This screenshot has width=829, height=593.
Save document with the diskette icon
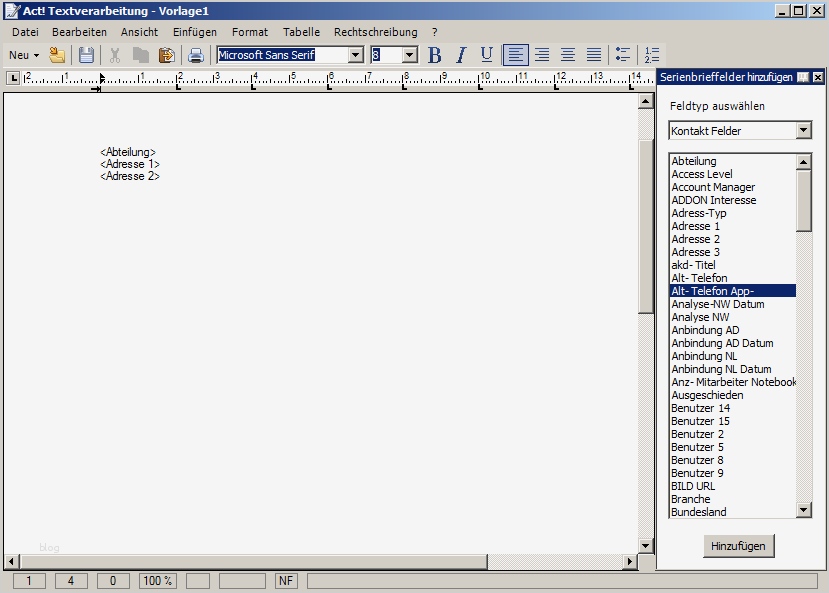pyautogui.click(x=86, y=55)
